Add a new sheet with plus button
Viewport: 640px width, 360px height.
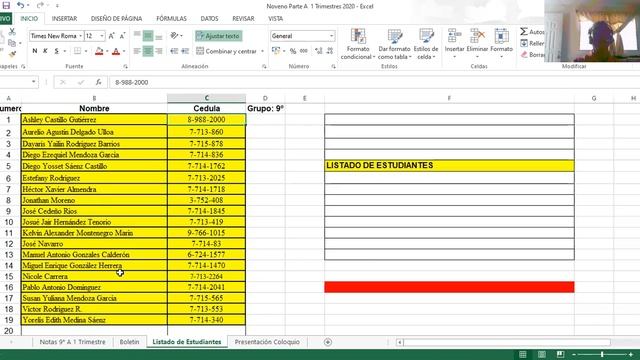pyautogui.click(x=328, y=342)
